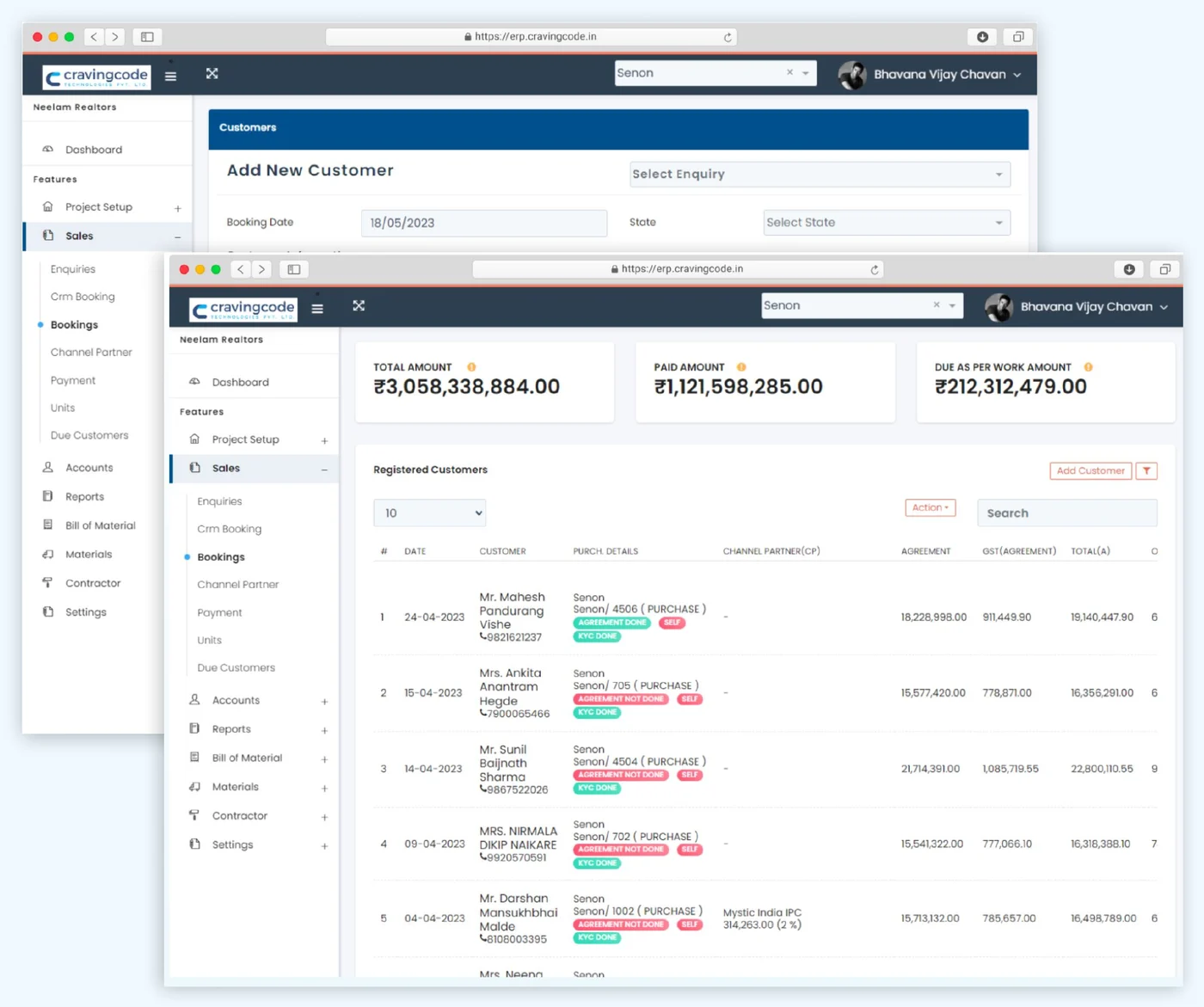Click browser forward arrow in front window

261,269
